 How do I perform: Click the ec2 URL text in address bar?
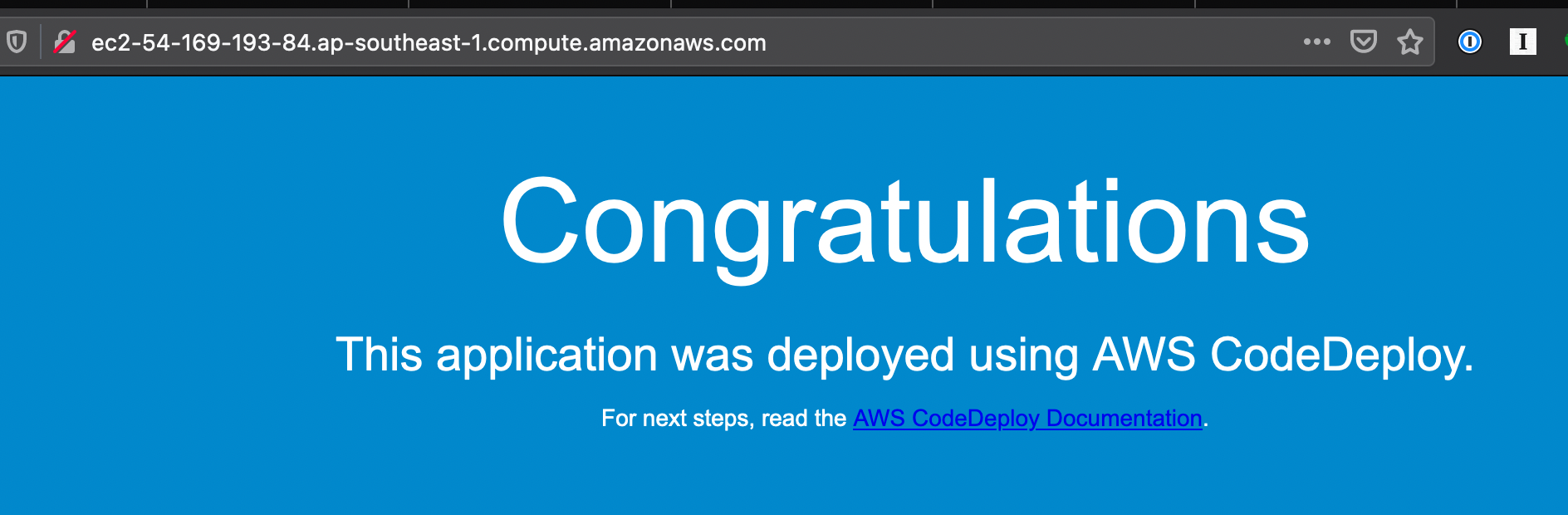(332, 42)
